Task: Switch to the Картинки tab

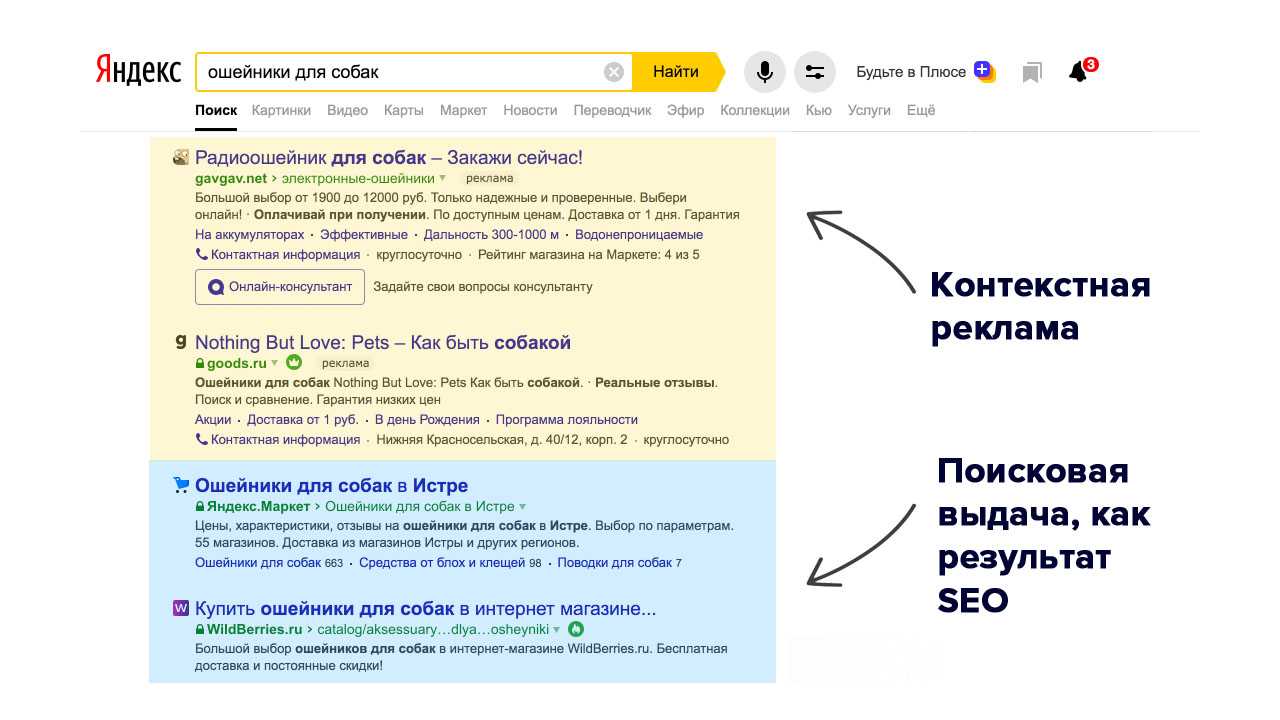Action: click(281, 110)
